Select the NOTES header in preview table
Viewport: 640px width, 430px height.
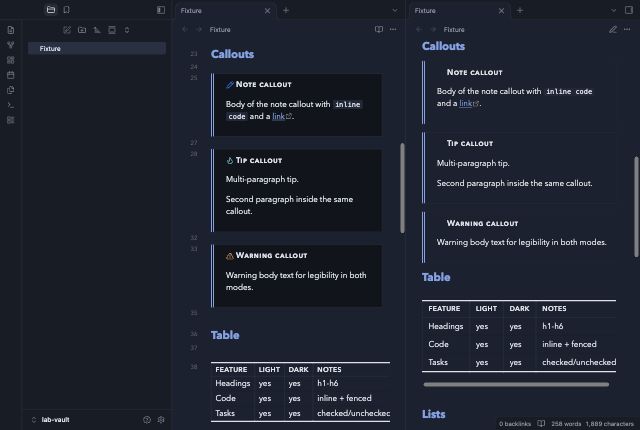click(x=554, y=309)
